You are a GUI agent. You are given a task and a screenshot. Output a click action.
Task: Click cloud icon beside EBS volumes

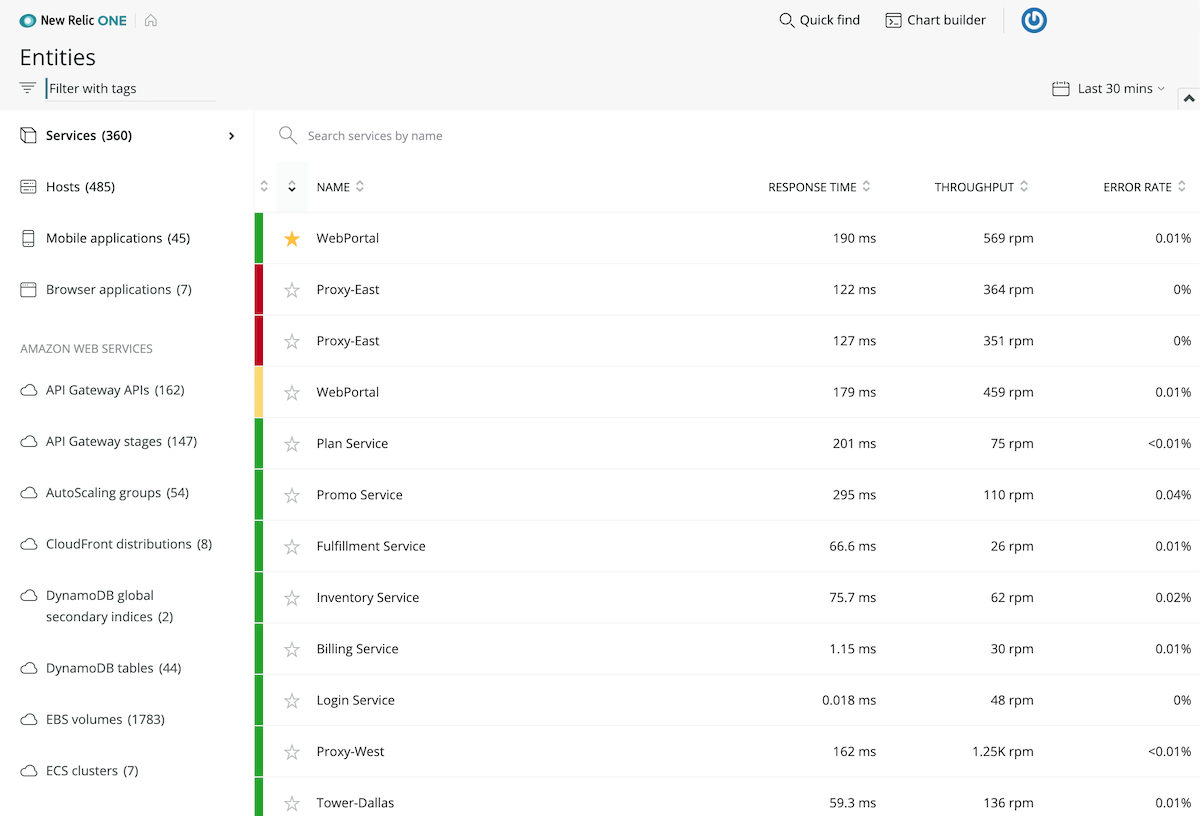click(x=28, y=720)
